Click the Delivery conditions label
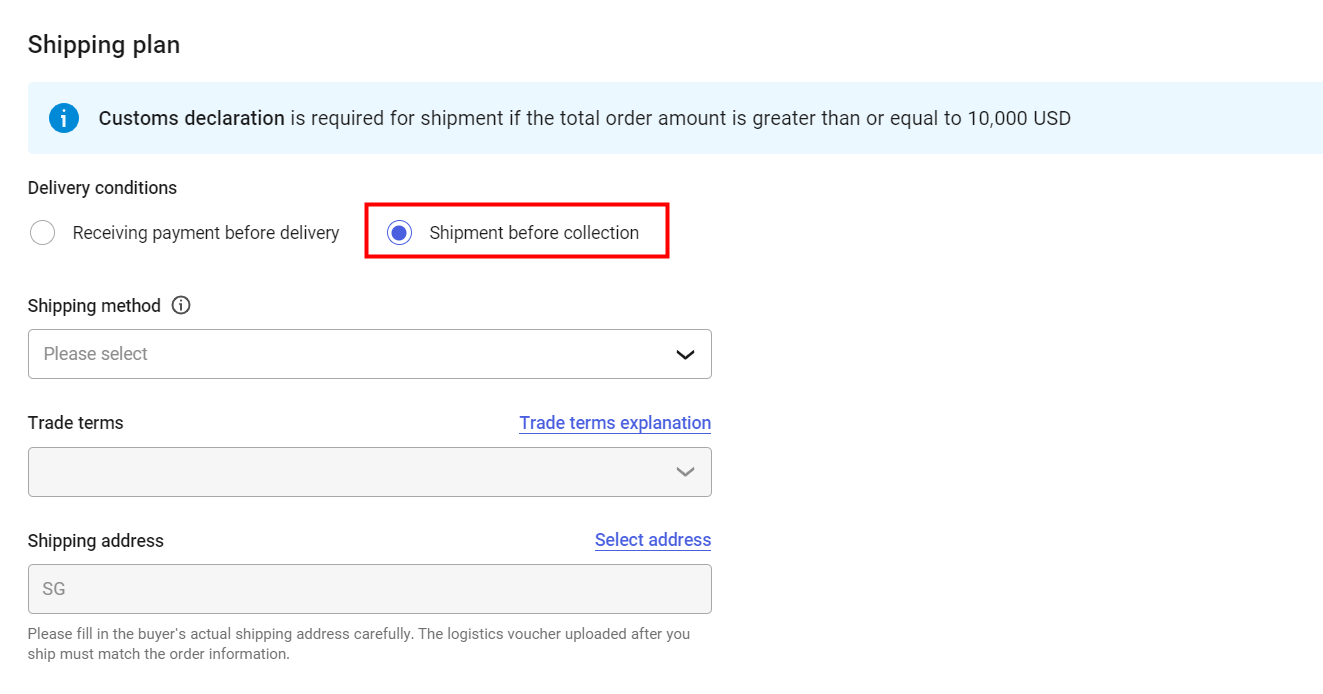The height and width of the screenshot is (694, 1323). pyautogui.click(x=102, y=188)
